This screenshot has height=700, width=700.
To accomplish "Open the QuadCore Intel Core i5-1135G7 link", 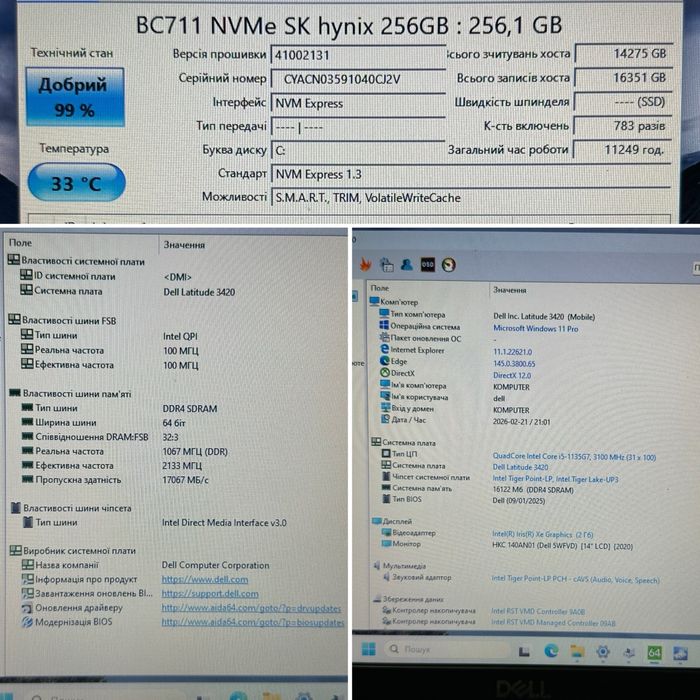I will coord(574,457).
